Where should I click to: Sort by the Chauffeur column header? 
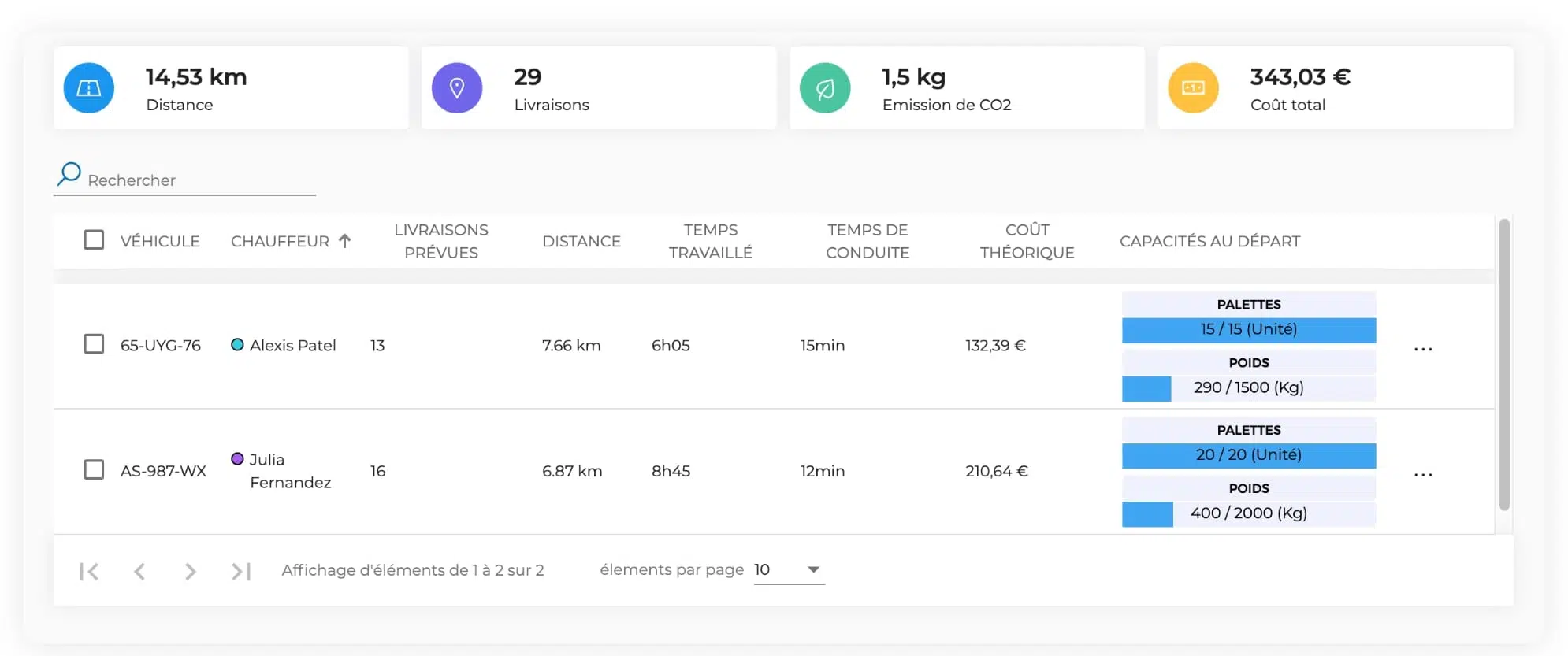coord(280,241)
